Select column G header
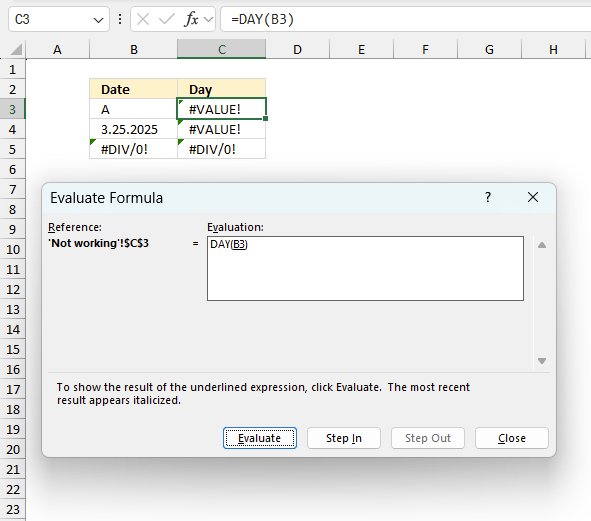The height and width of the screenshot is (521, 591). pyautogui.click(x=489, y=49)
